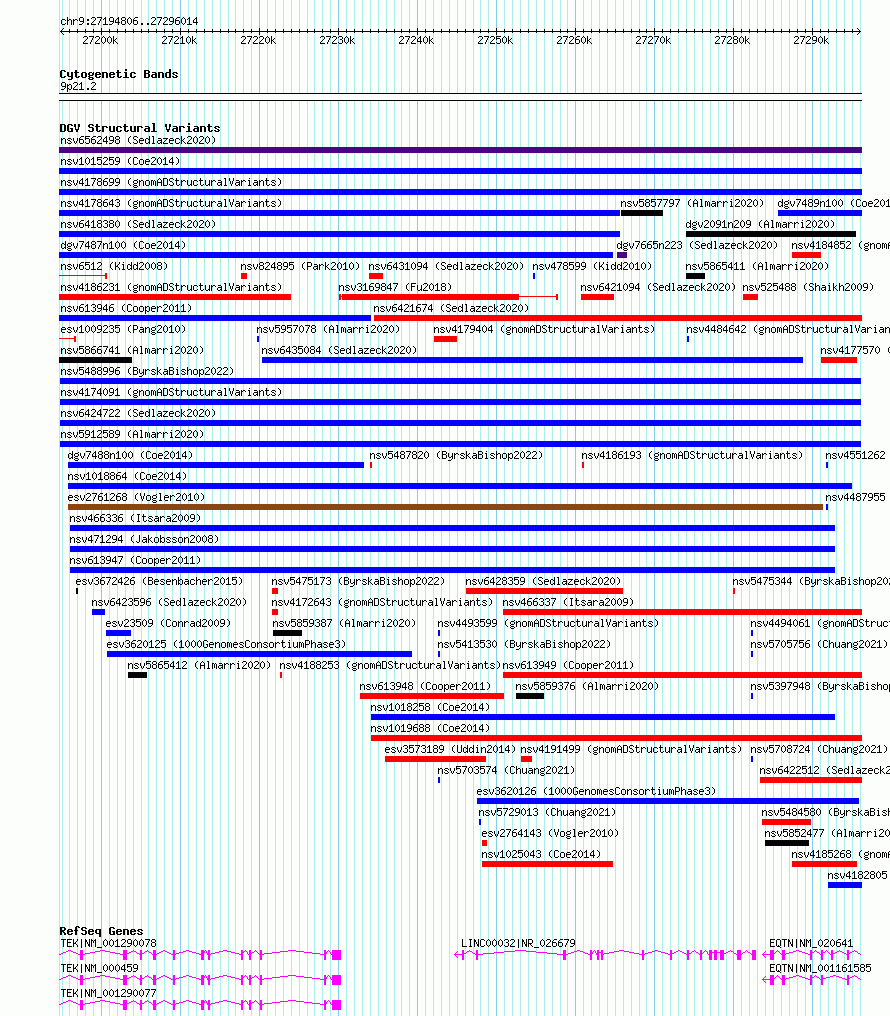The width and height of the screenshot is (890, 1016).
Task: Select dgv2091n209 (Almarri2020) label
Action: tap(760, 224)
